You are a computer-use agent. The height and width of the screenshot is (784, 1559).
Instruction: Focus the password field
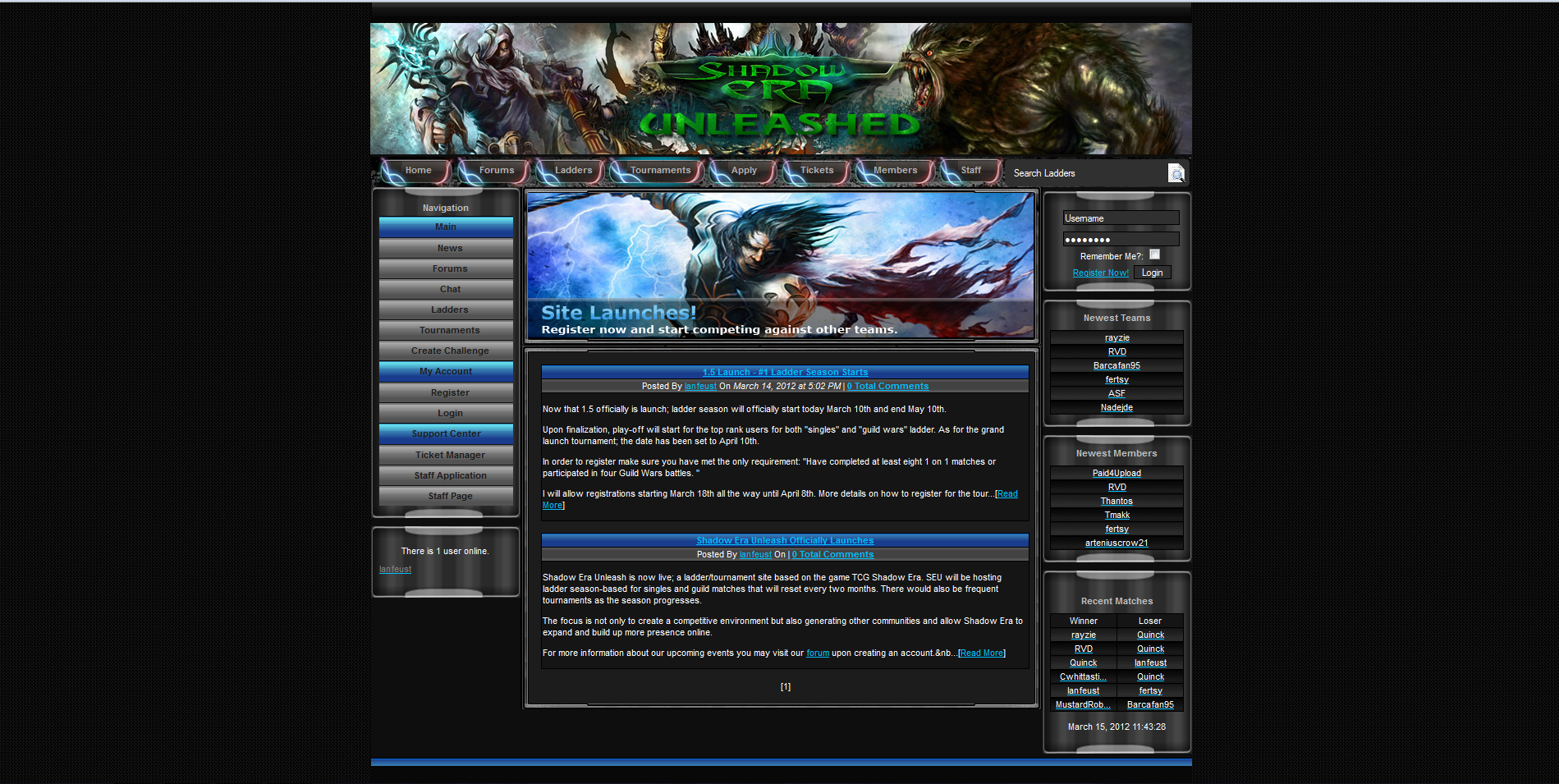(x=1121, y=240)
